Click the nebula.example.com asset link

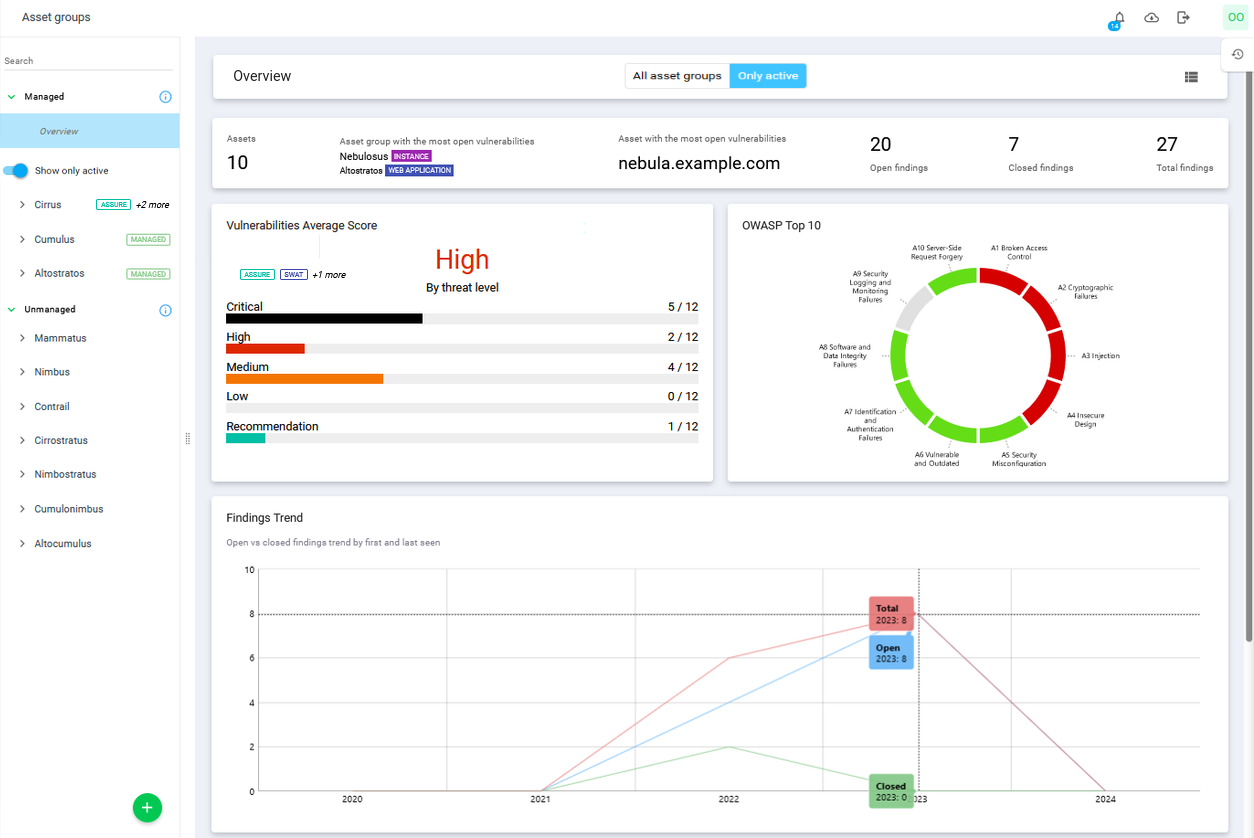(698, 163)
